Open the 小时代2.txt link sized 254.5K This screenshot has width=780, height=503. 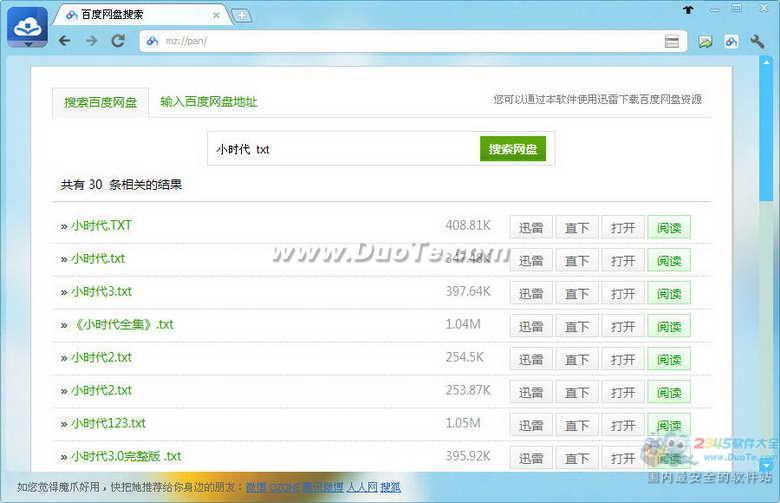(x=101, y=357)
